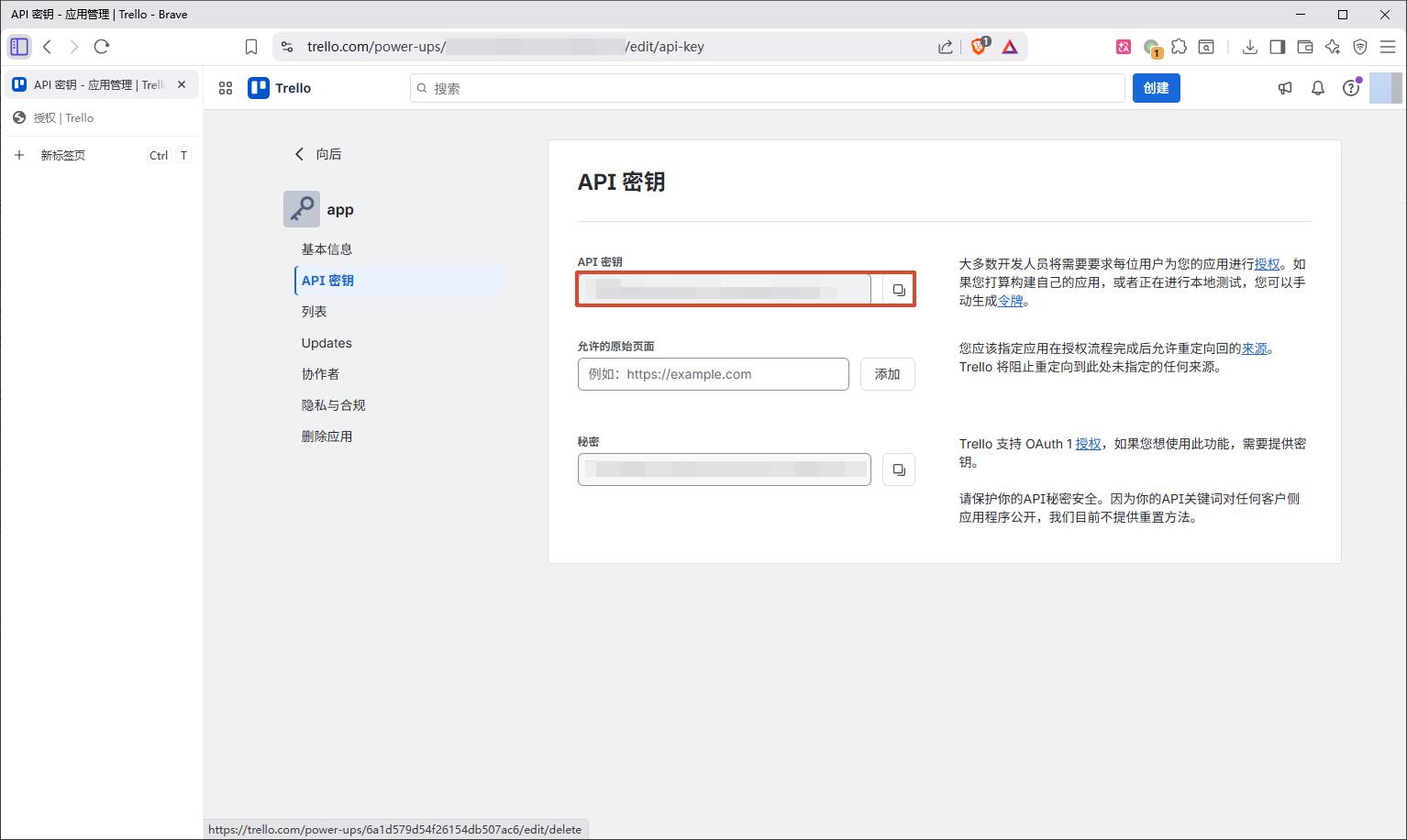Open 列表 in the app sidebar
This screenshot has height=840, width=1407.
pos(315,312)
